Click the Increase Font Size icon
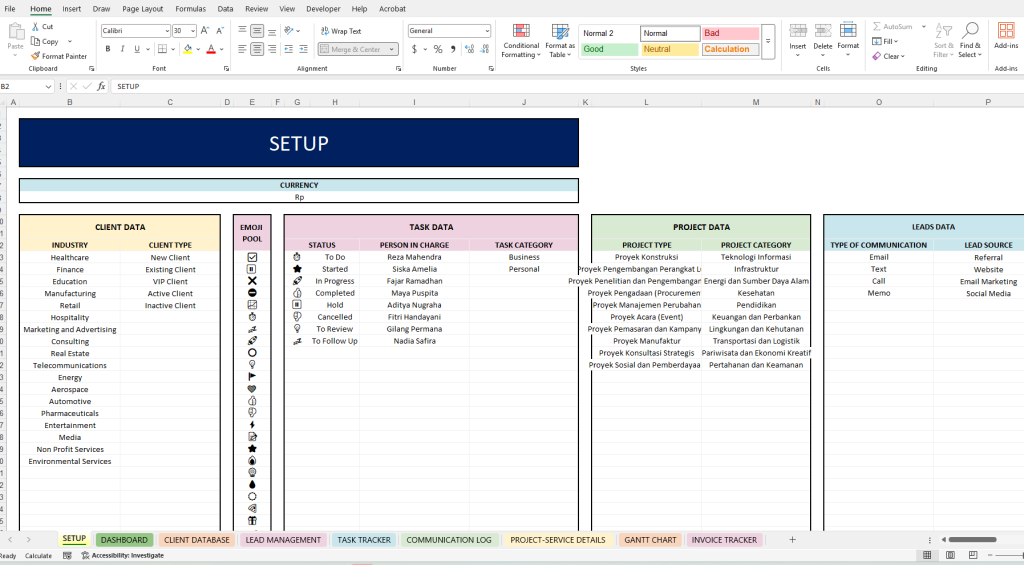The height and width of the screenshot is (565, 1024). point(205,31)
